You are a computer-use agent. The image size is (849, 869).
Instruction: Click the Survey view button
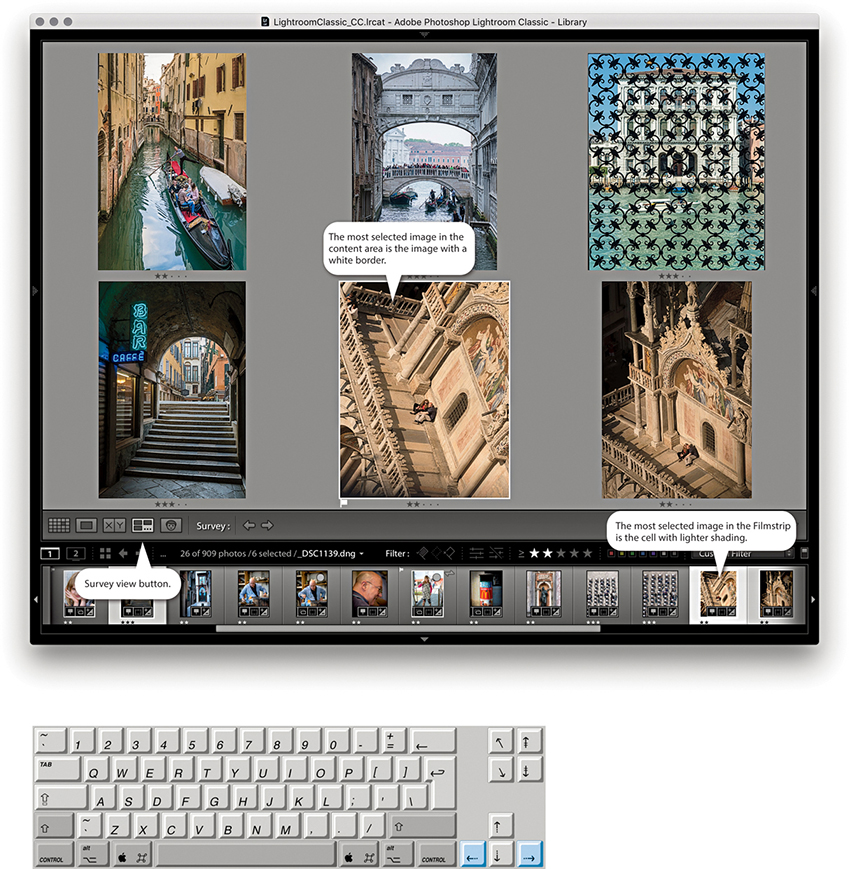pos(142,525)
